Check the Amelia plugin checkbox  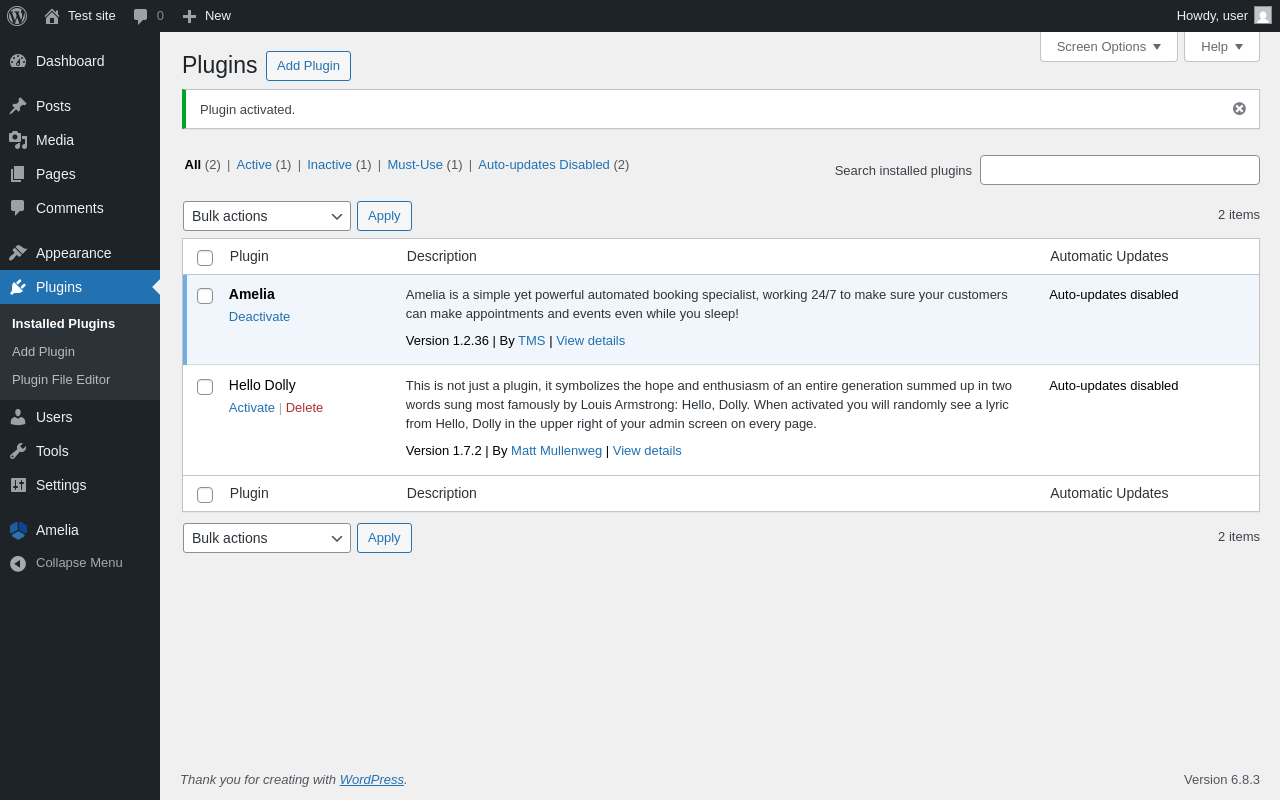click(205, 296)
